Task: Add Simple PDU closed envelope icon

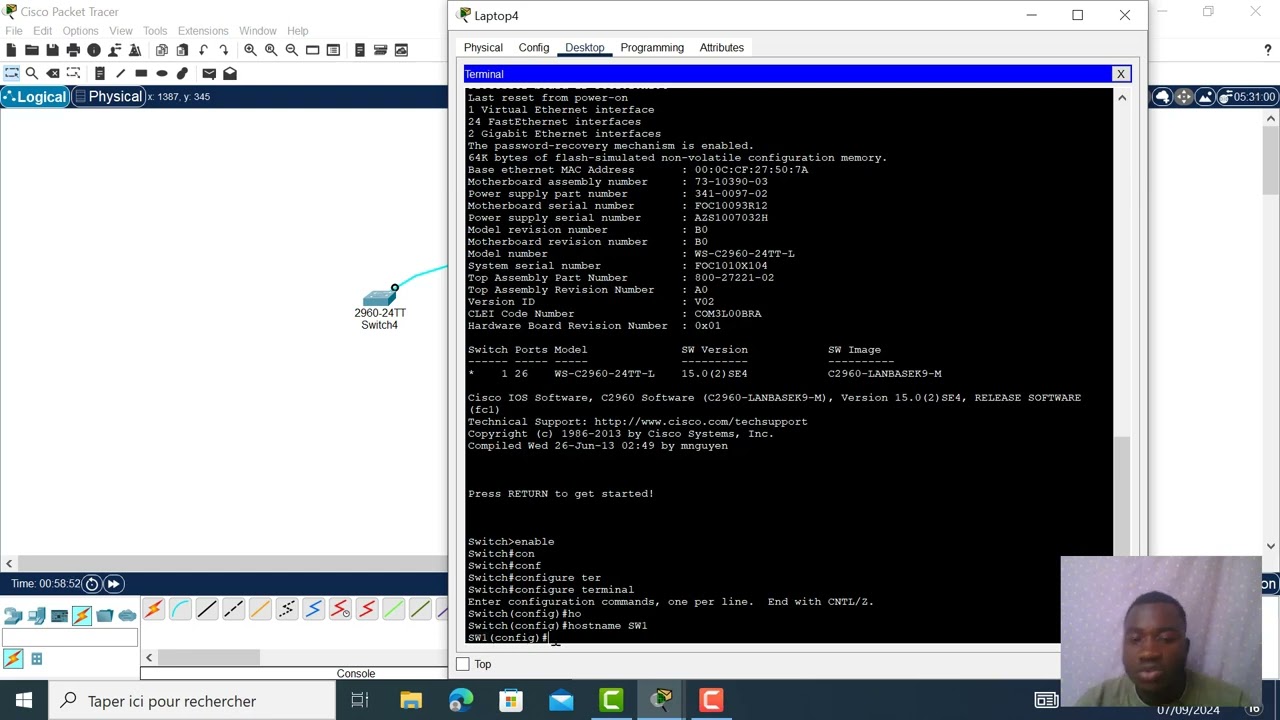Action: 209,73
